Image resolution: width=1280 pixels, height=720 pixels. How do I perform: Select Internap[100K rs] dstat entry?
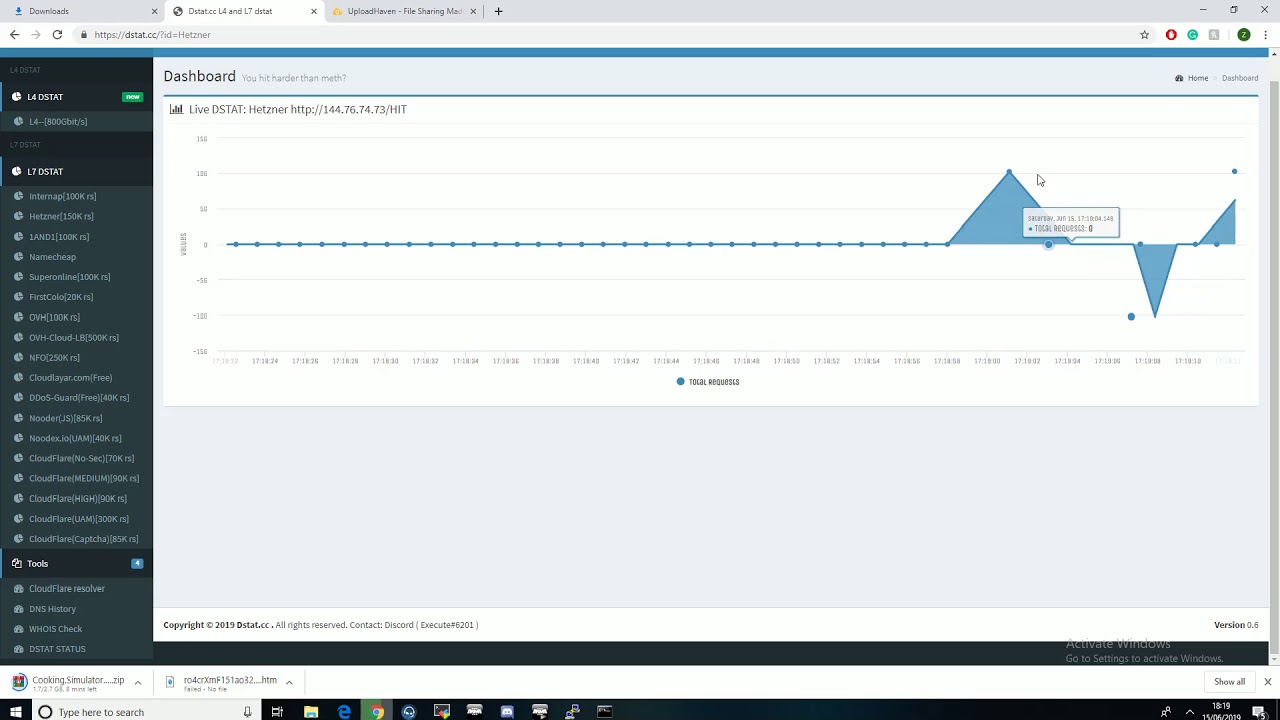point(62,197)
